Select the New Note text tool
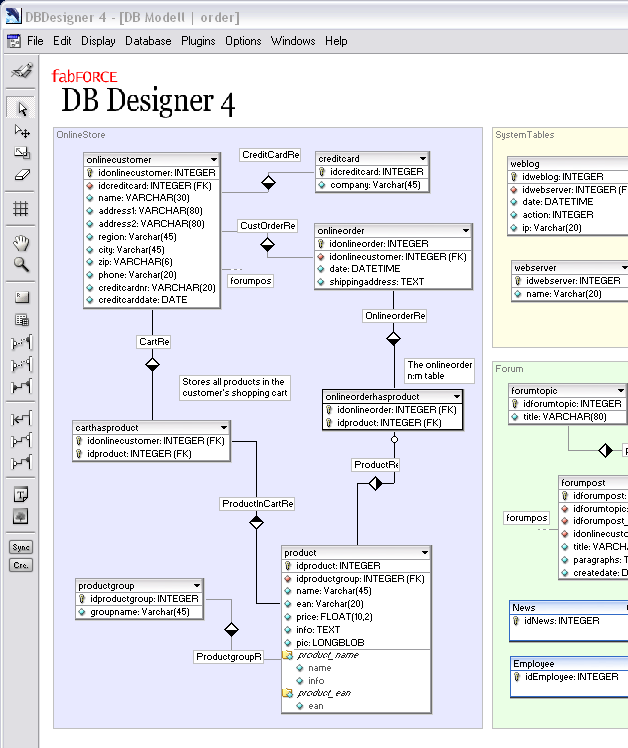Screen dimensions: 628x748 pos(21,495)
